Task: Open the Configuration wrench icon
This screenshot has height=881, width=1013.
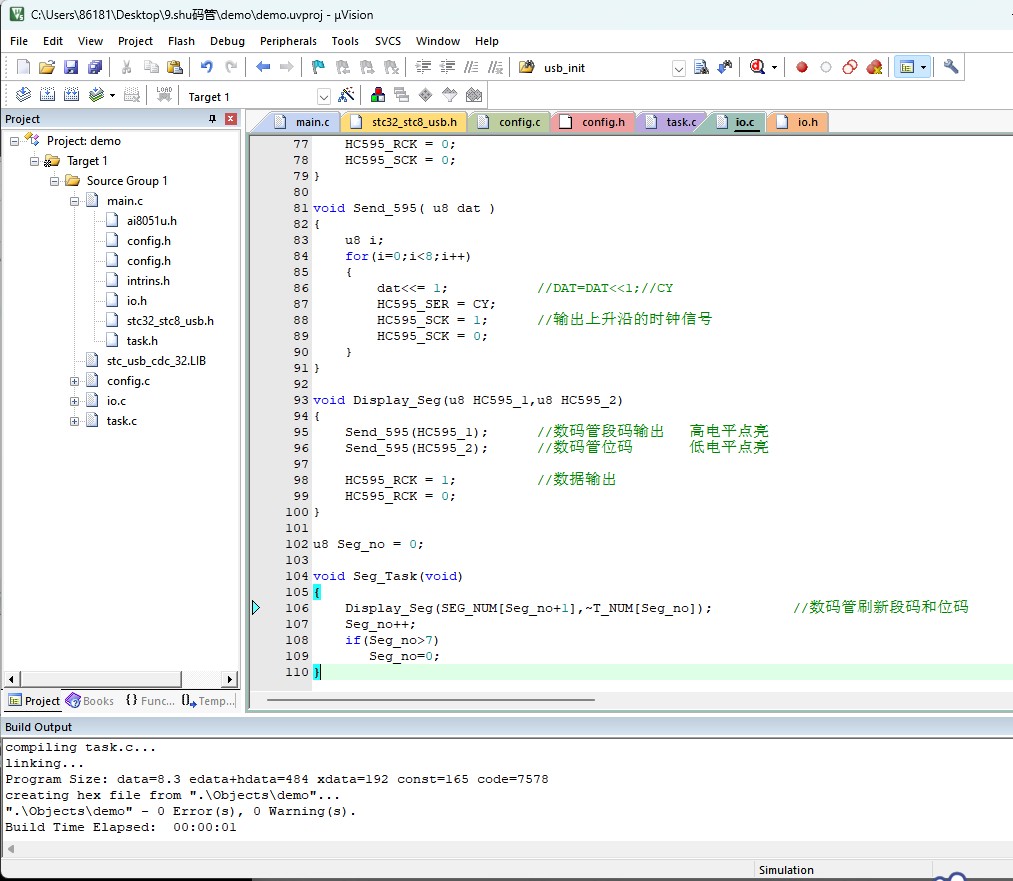Action: tap(950, 67)
